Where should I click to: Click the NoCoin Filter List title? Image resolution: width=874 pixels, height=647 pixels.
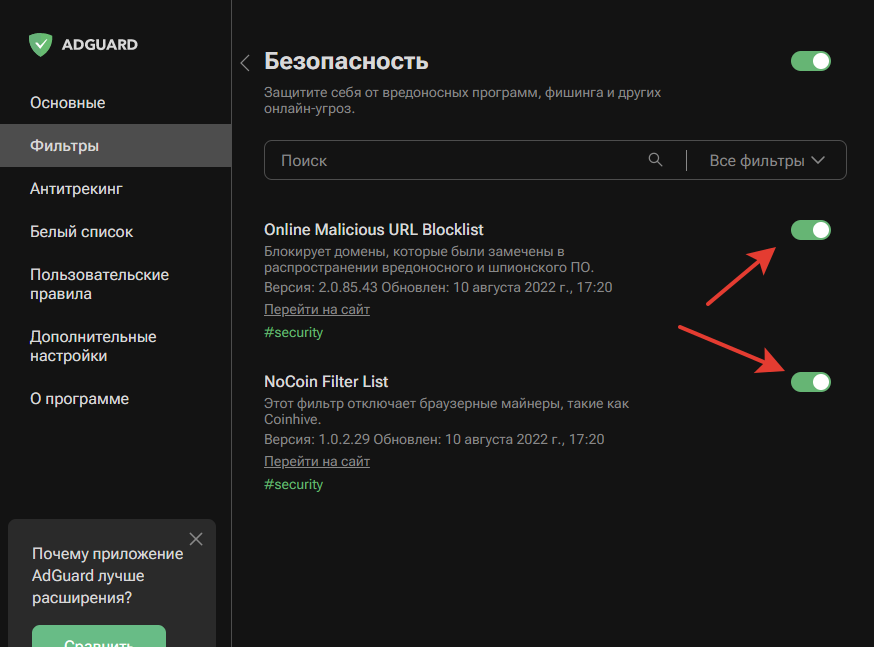[326, 382]
